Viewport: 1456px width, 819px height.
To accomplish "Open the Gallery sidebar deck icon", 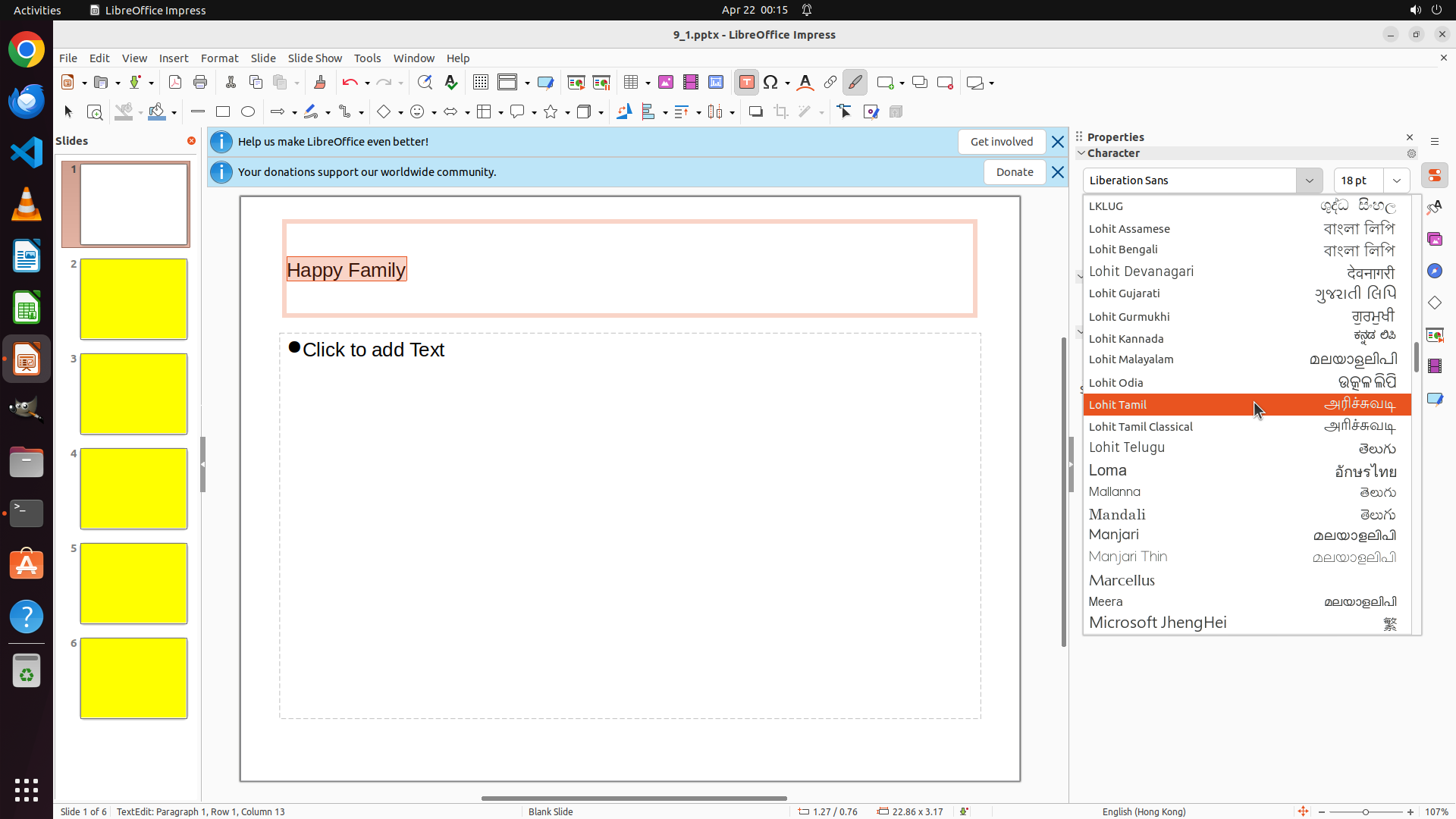I will coord(1435,240).
